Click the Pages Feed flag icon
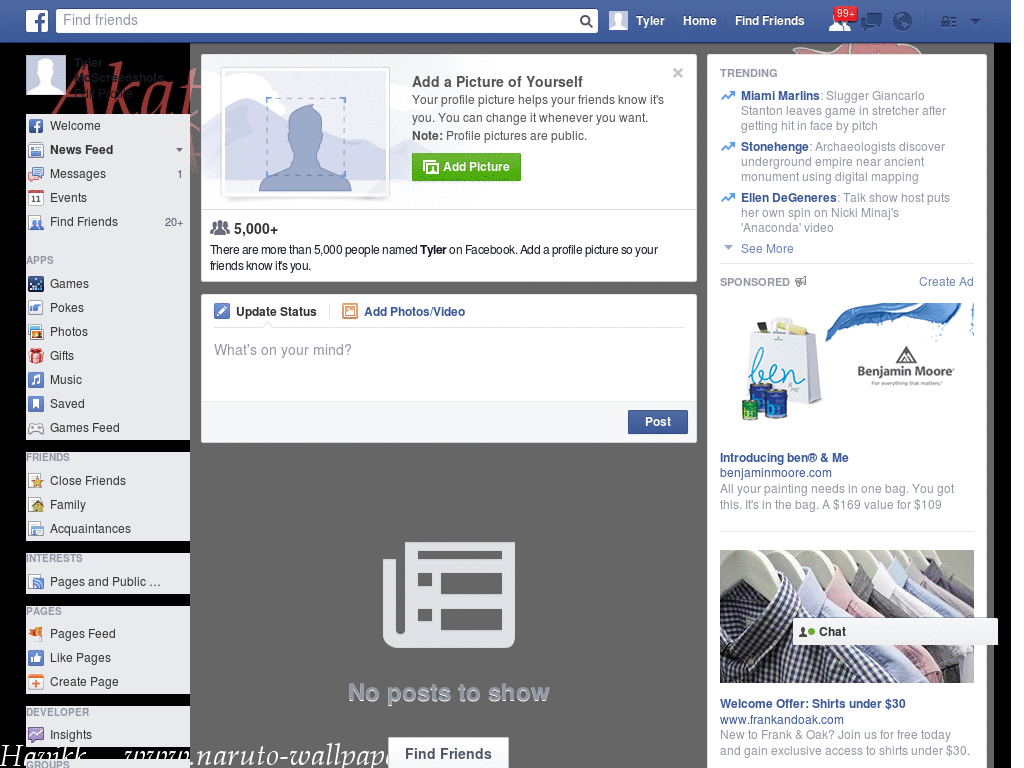 pos(36,633)
